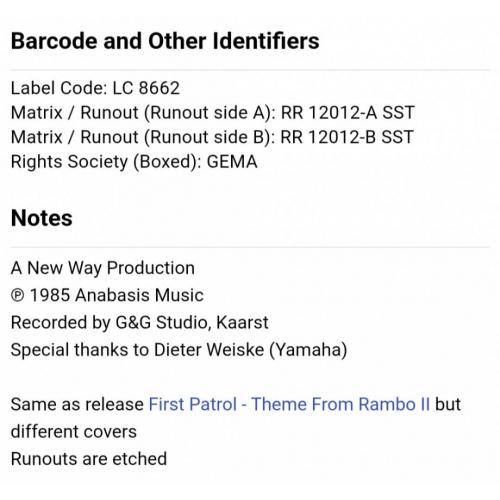Click the Dieter Weiske name
This screenshot has height=500, width=500.
click(209, 350)
